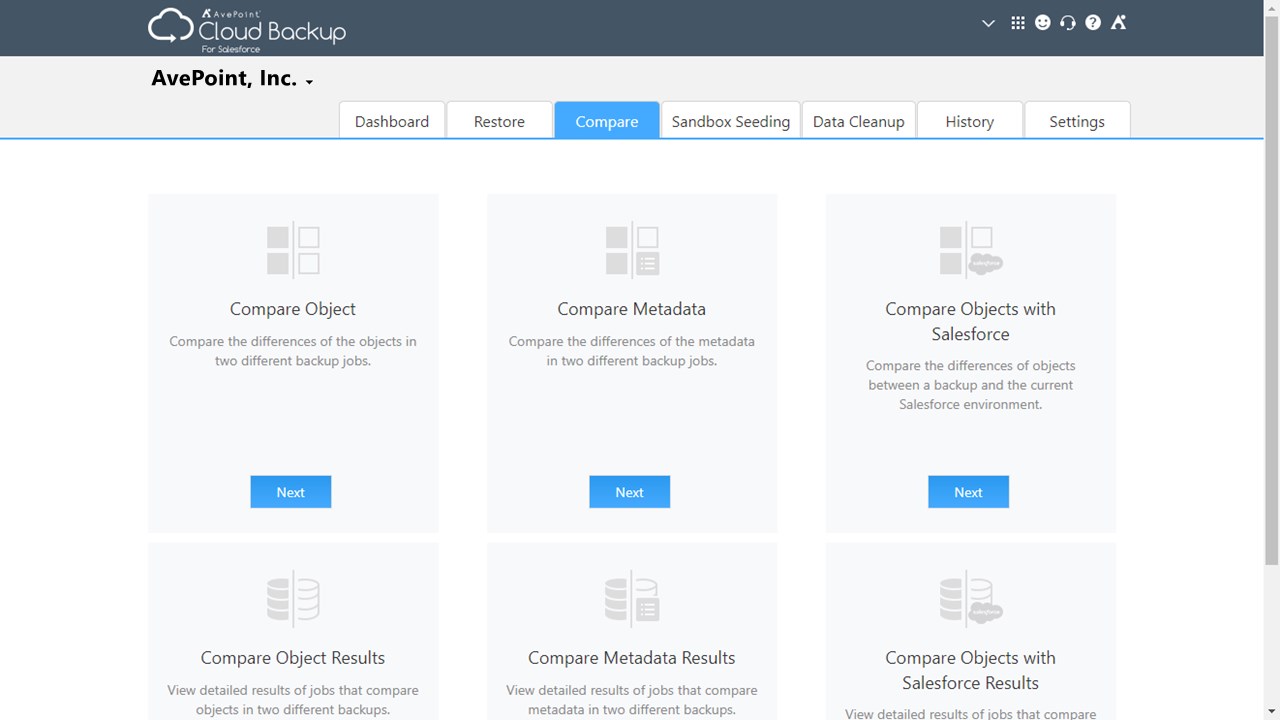This screenshot has width=1280, height=720.
Task: Click the Compare Object card icon
Action: pos(293,250)
